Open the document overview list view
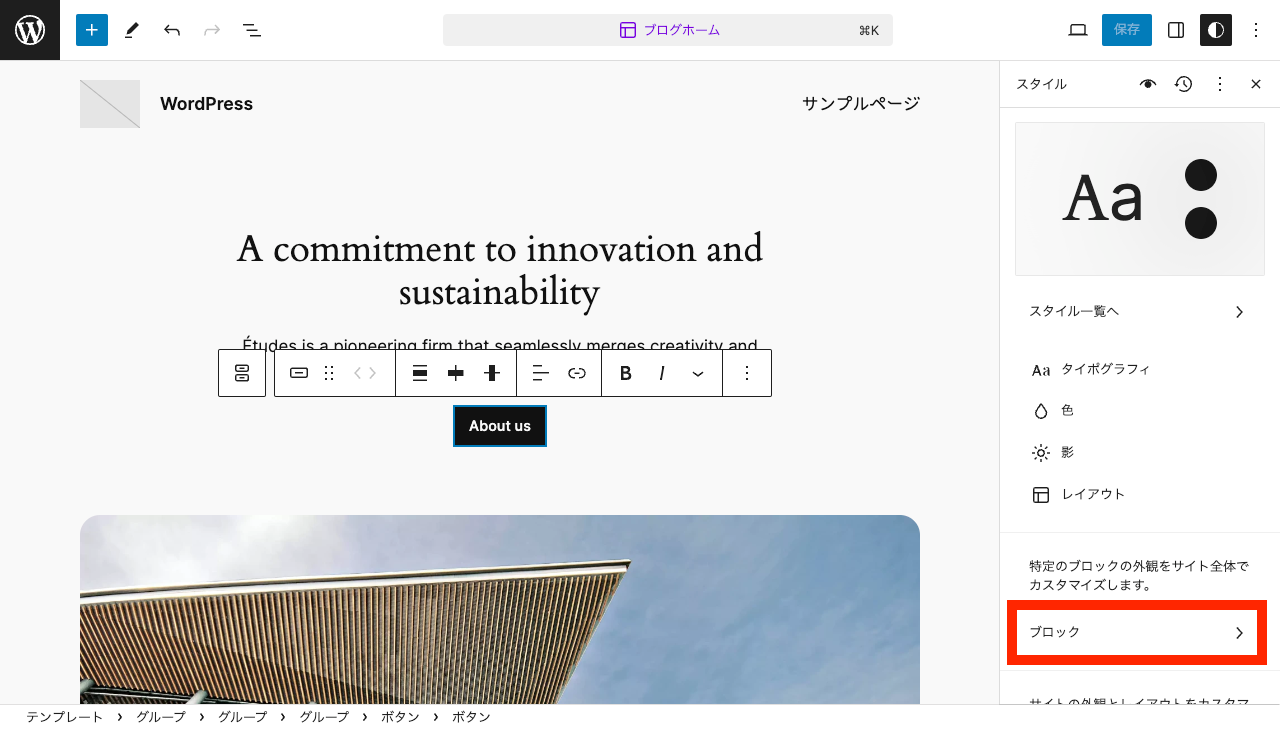This screenshot has height=729, width=1280. click(252, 30)
